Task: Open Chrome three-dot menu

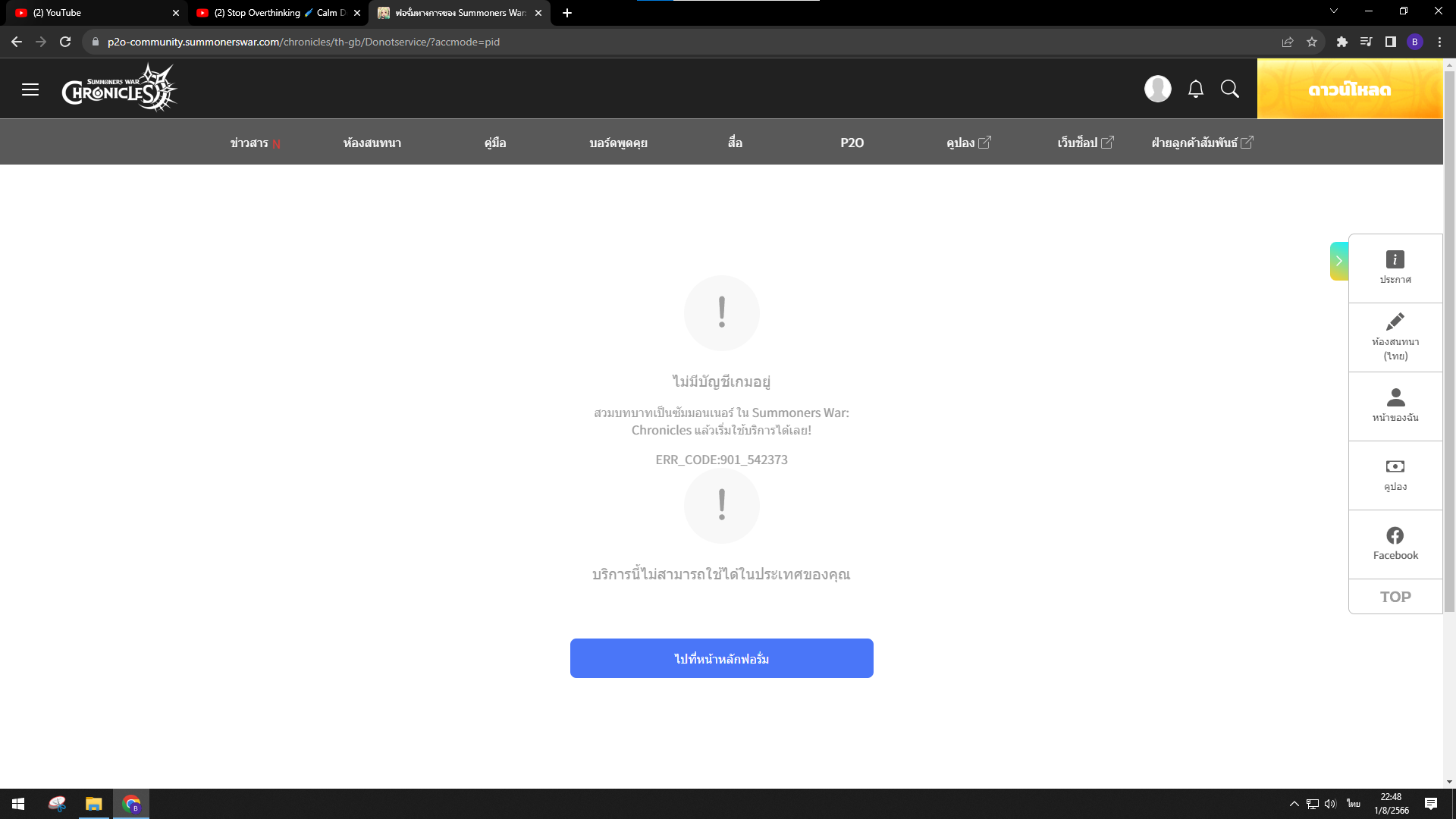Action: [x=1439, y=42]
